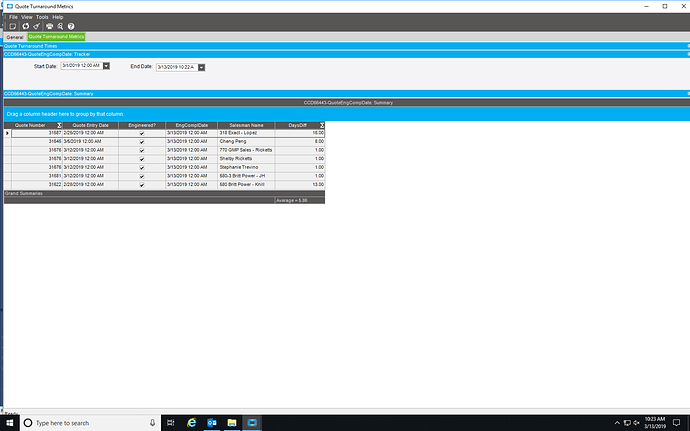The image size is (690, 431).
Task: Click the Print toolbar icon
Action: [x=49, y=26]
